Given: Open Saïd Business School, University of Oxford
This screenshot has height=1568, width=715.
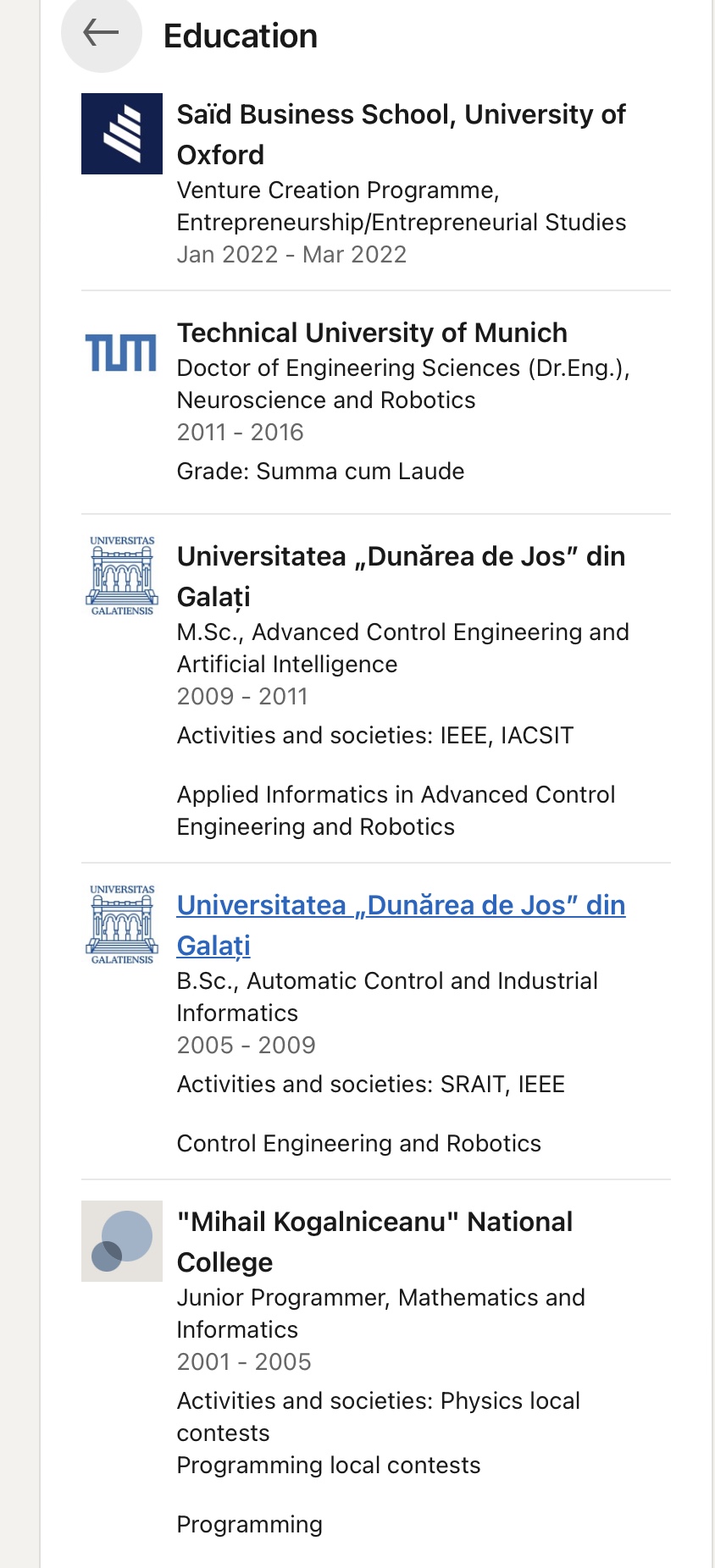Looking at the screenshot, I should [x=401, y=135].
